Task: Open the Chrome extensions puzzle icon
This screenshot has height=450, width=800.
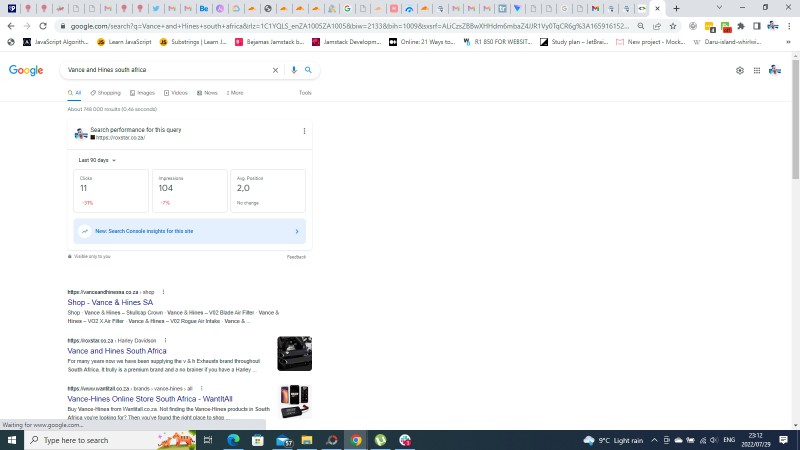Action: point(741,26)
